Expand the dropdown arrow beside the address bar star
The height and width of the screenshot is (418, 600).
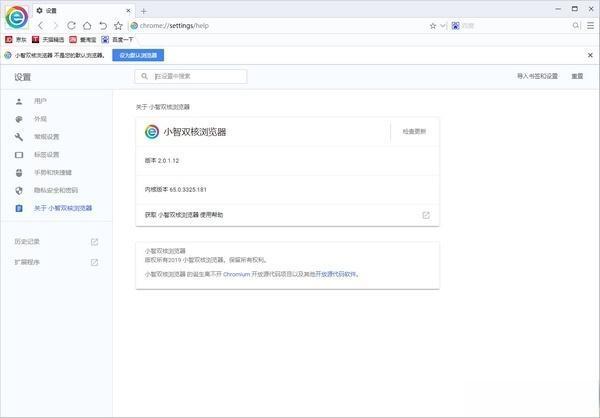(x=443, y=26)
